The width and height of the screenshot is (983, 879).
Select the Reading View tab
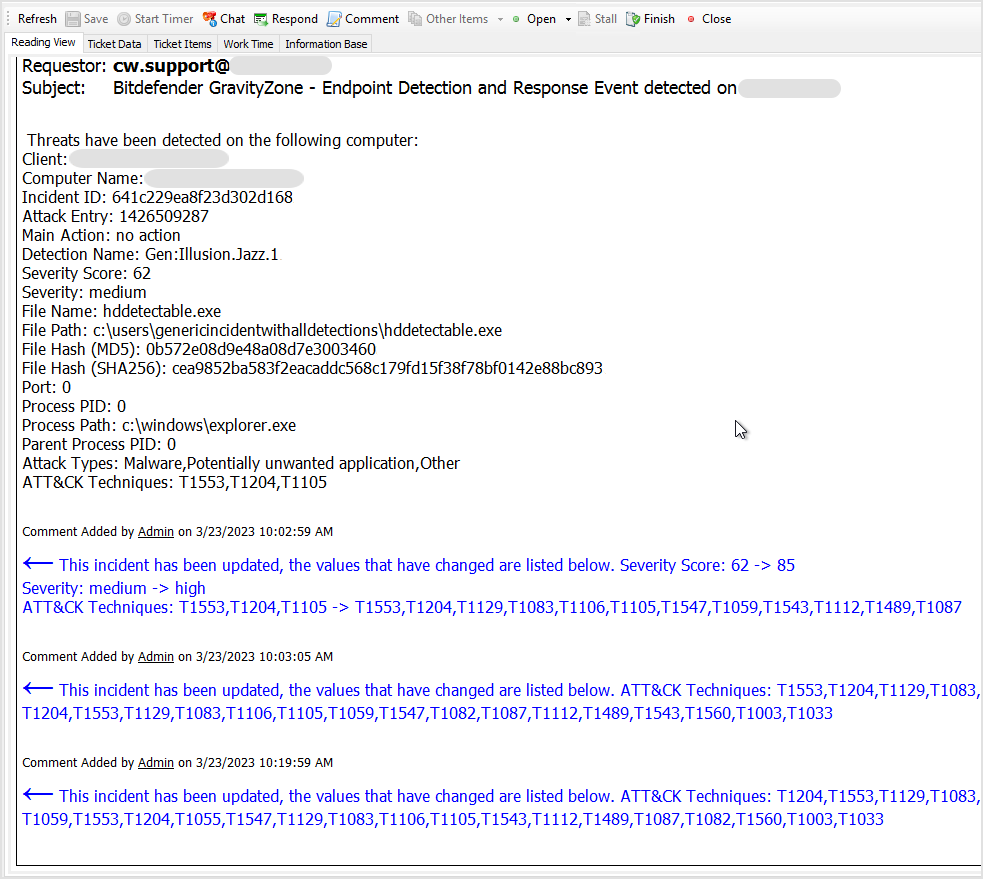coord(44,43)
